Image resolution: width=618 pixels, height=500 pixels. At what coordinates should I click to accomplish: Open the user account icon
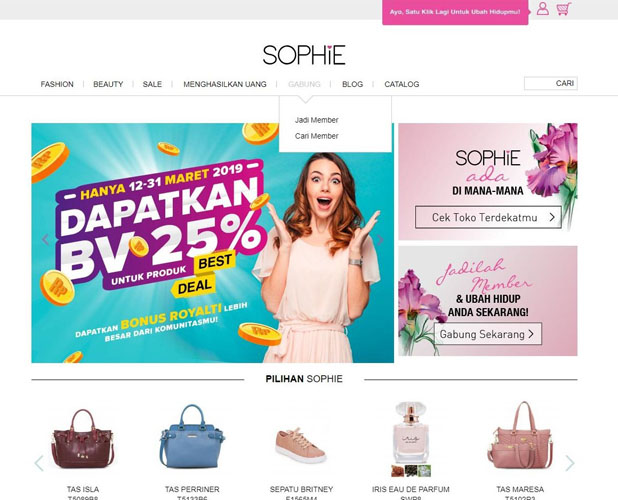pyautogui.click(x=543, y=9)
